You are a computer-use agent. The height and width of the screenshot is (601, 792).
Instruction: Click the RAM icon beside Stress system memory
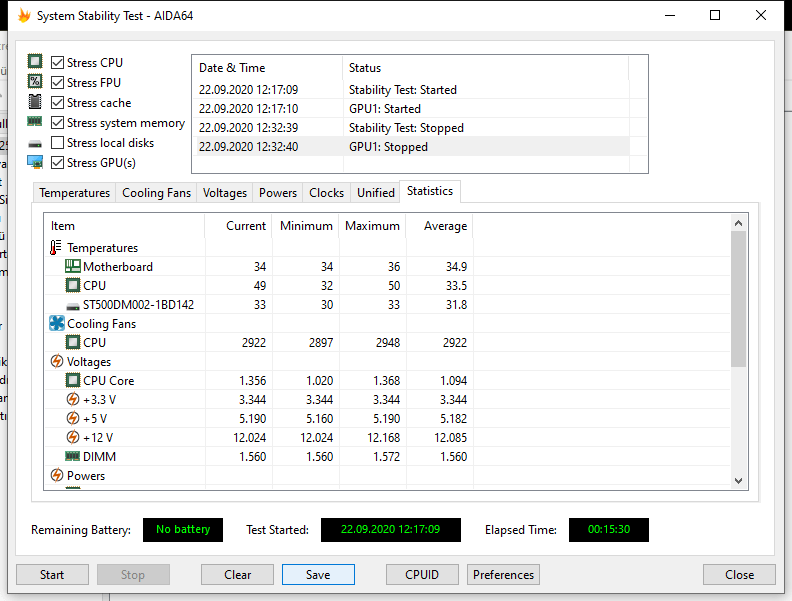click(x=35, y=121)
